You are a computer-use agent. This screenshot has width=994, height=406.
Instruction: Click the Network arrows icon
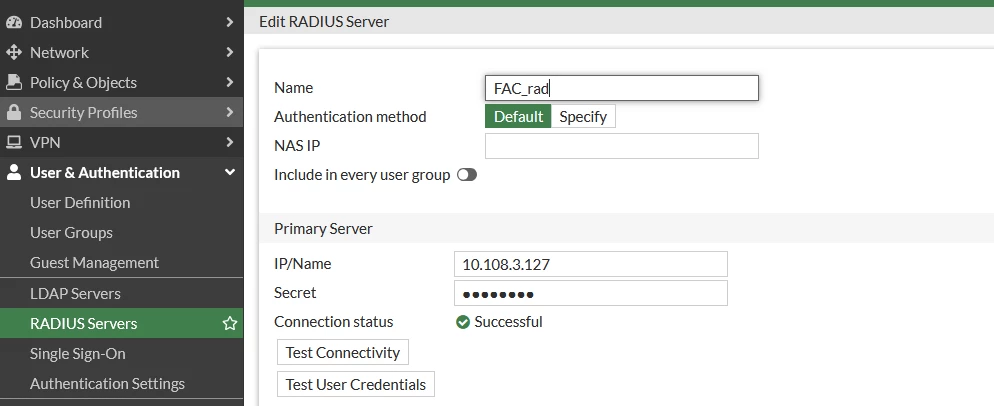(x=14, y=52)
